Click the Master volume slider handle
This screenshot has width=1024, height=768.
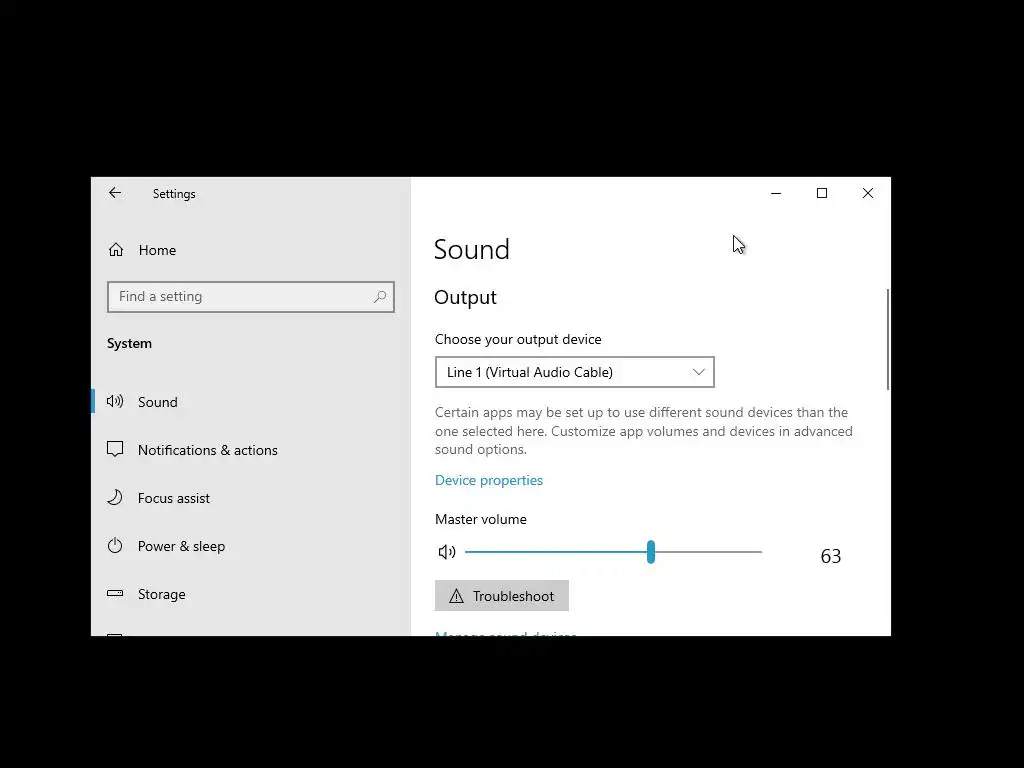(x=650, y=552)
